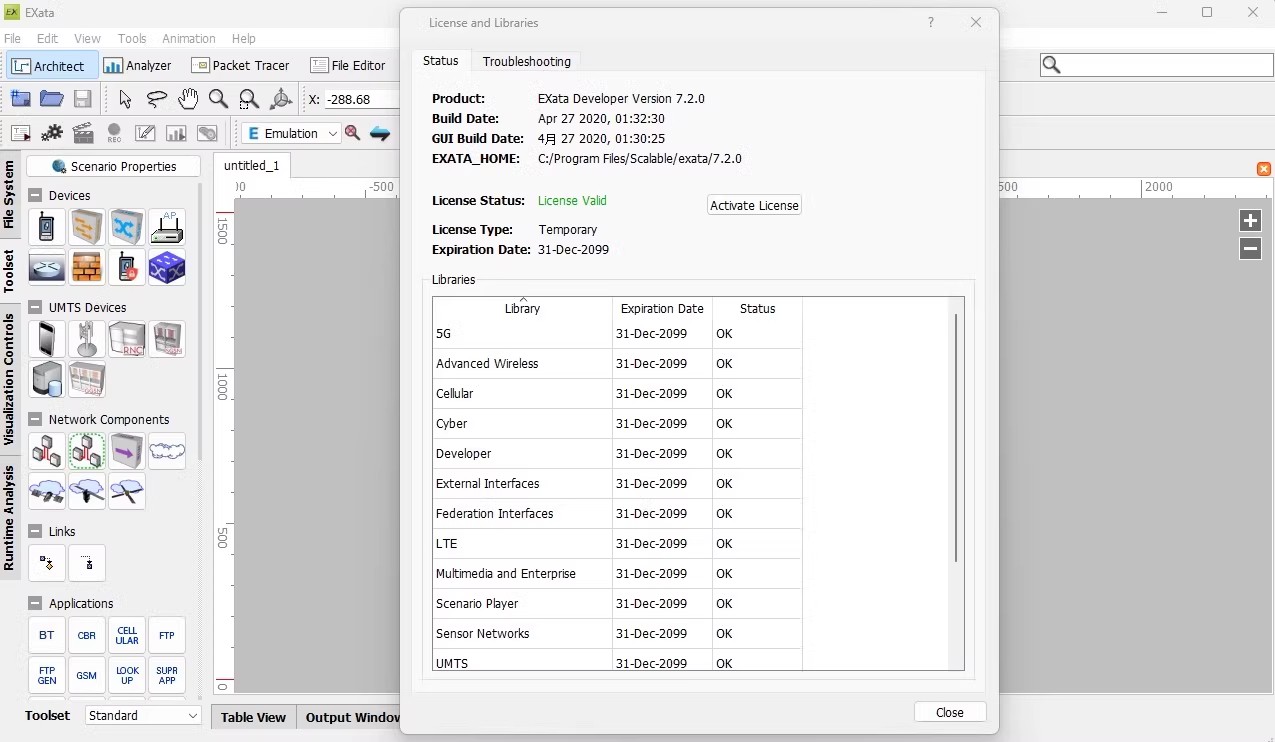Select the purple ATM switch cube device
Image resolution: width=1275 pixels, height=742 pixels.
tap(167, 267)
